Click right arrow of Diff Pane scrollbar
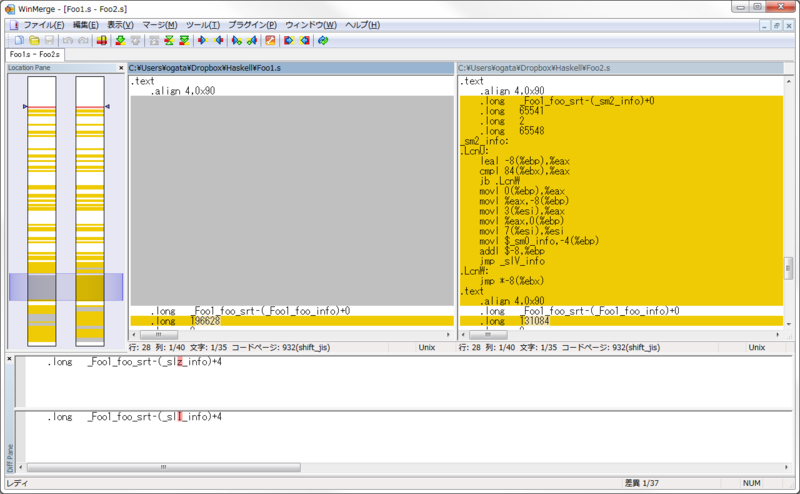 [787, 467]
